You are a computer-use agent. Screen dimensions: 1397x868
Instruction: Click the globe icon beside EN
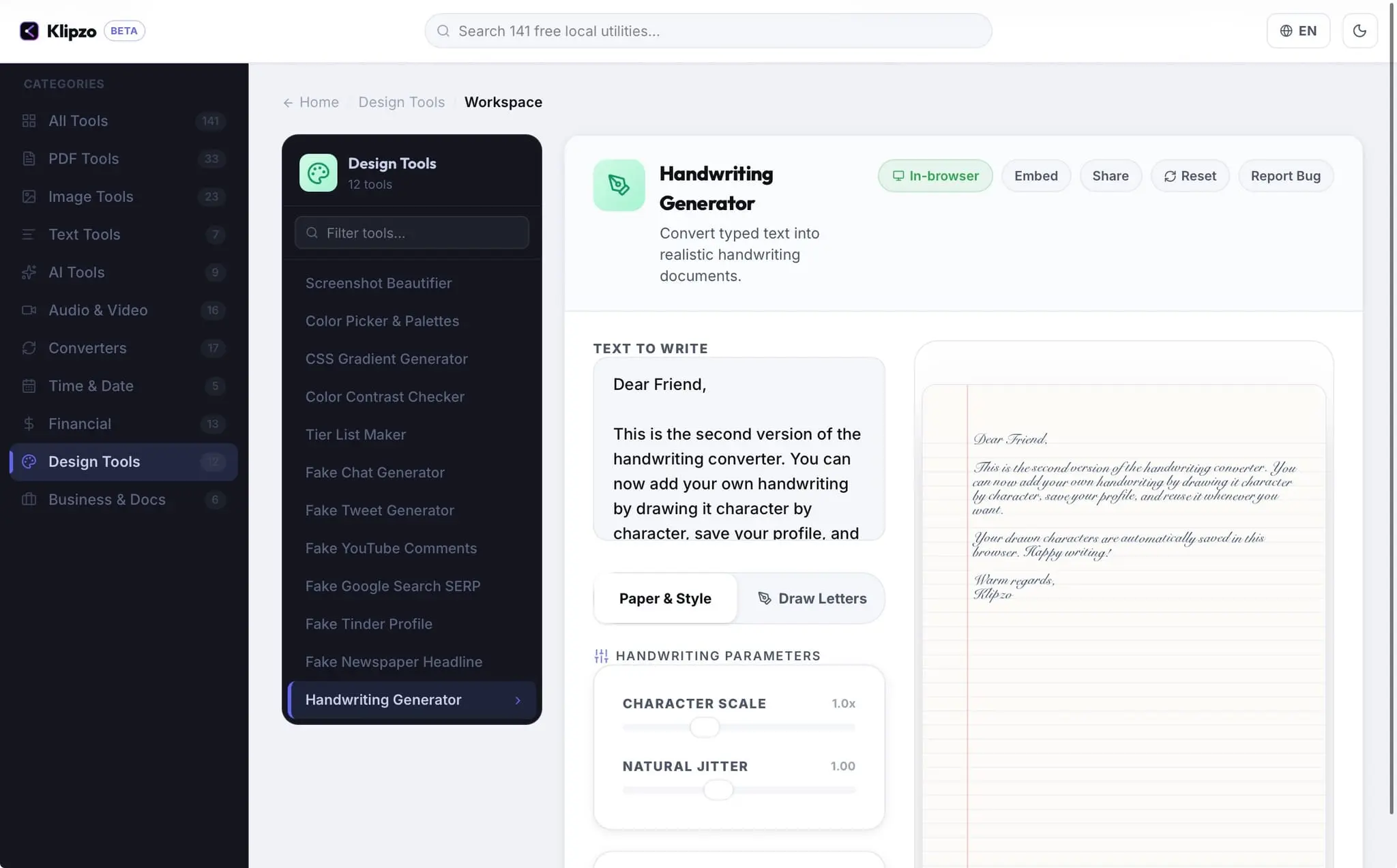click(x=1286, y=31)
